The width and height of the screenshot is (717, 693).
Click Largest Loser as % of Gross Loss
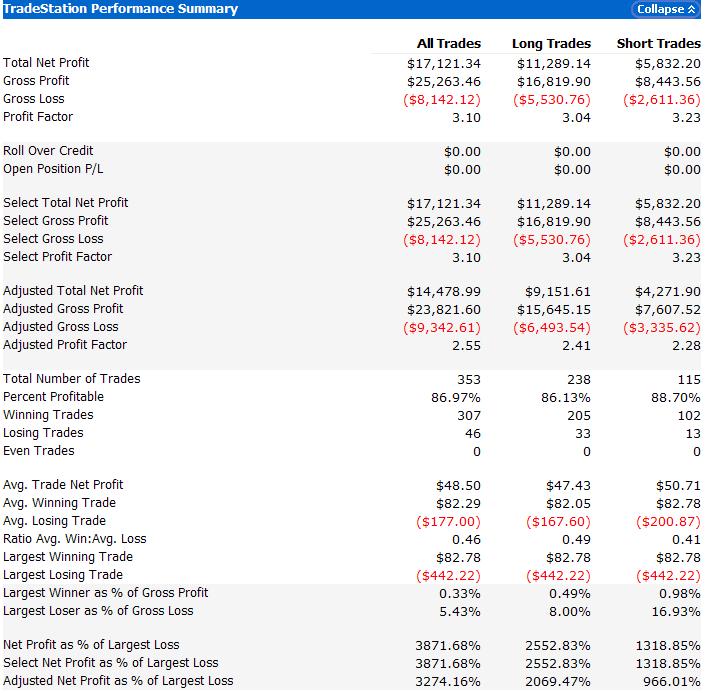point(98,611)
